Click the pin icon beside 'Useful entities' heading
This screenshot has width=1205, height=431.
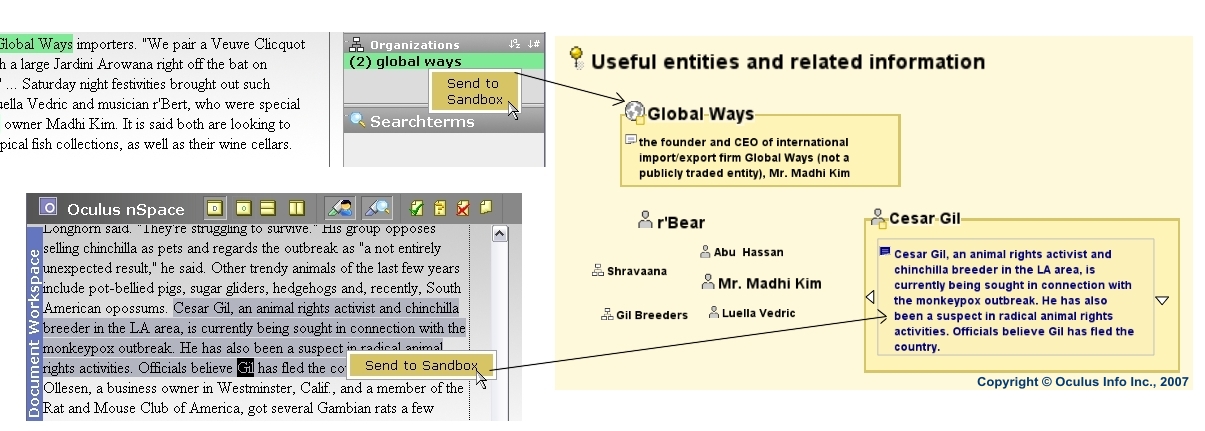577,58
